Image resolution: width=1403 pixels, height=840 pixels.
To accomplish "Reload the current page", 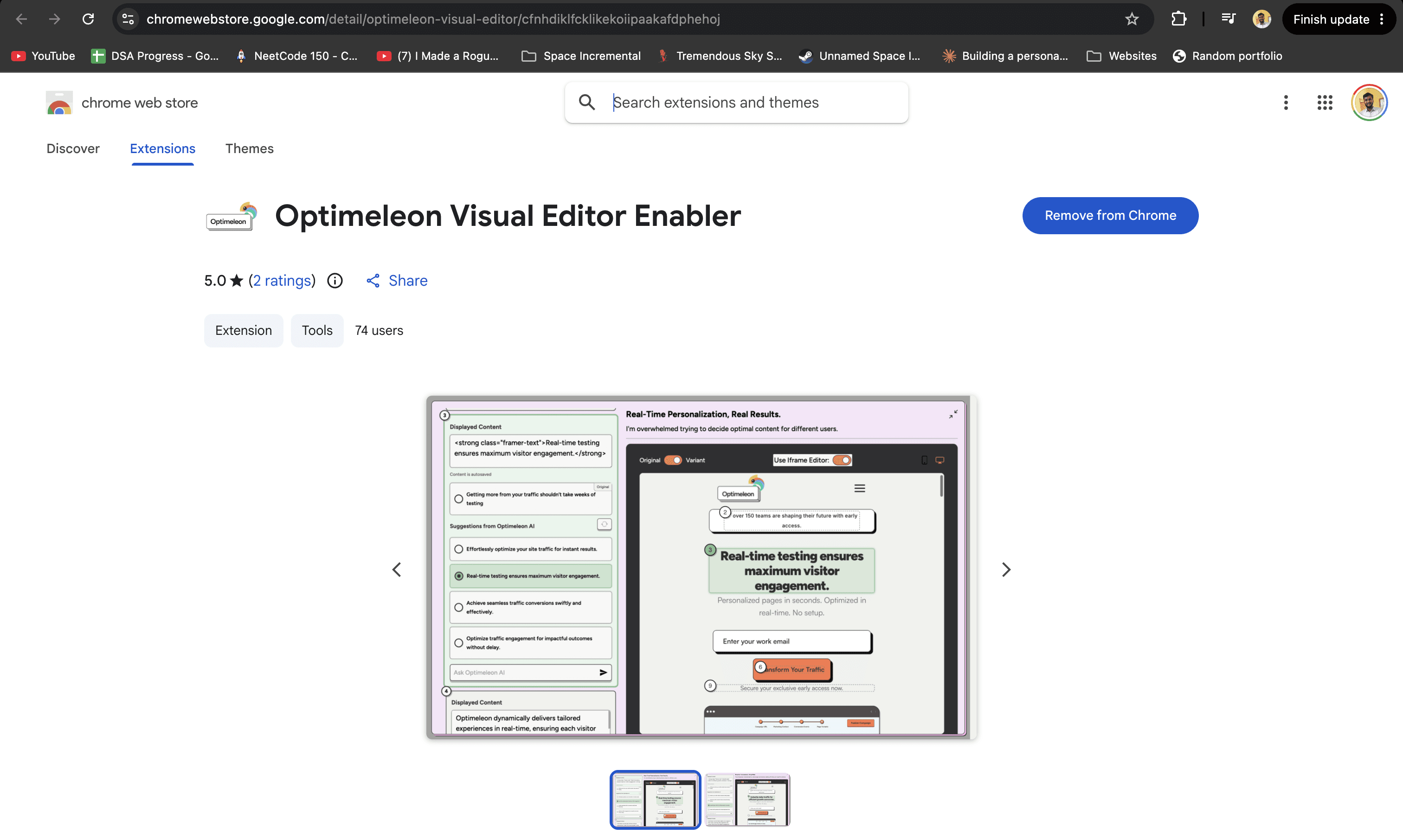I will [x=88, y=19].
